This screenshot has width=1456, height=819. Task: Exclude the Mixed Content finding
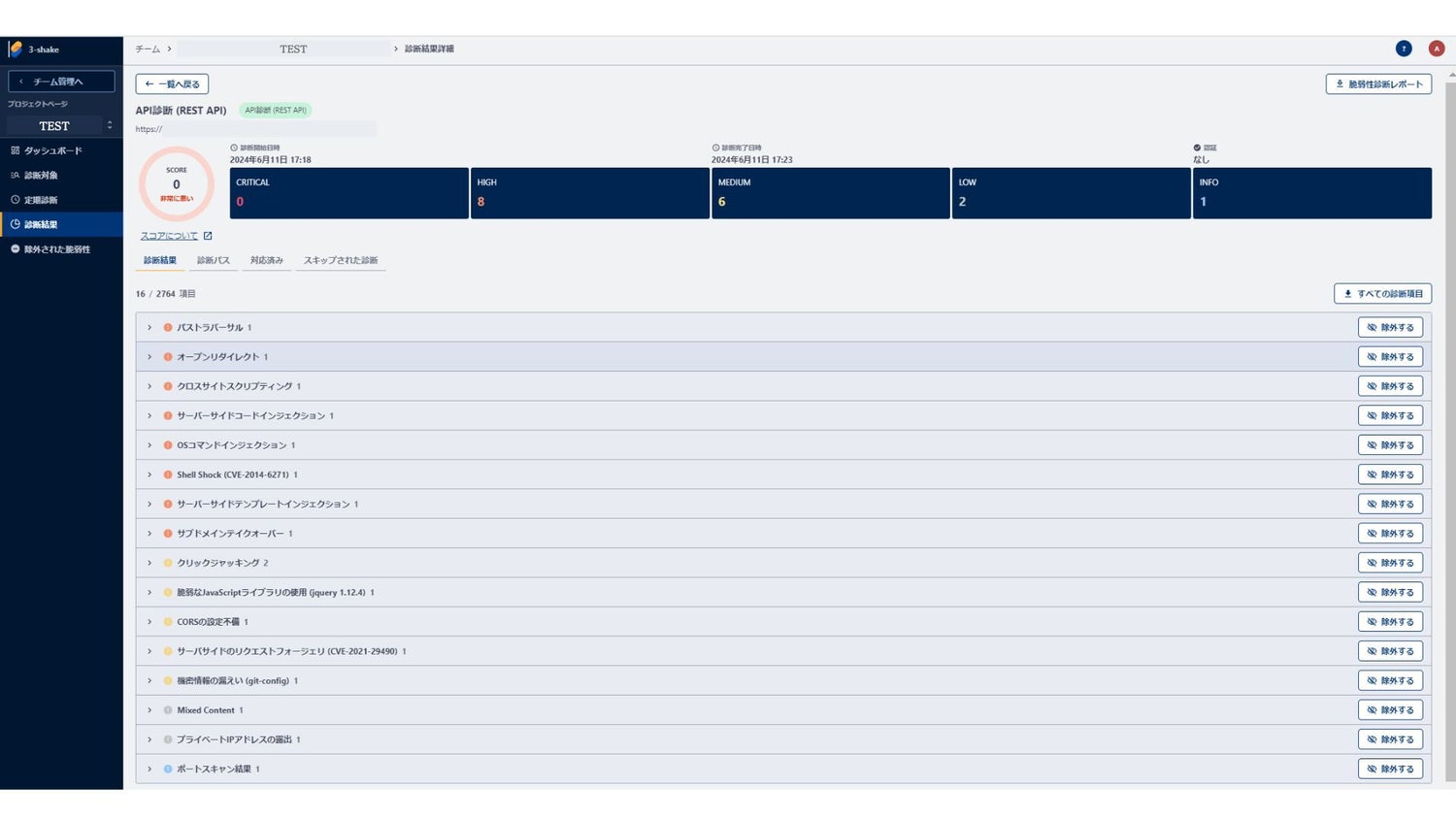click(x=1389, y=710)
